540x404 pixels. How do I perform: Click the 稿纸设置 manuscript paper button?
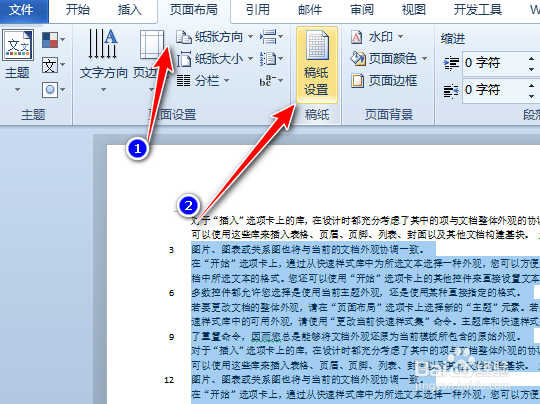(x=316, y=65)
